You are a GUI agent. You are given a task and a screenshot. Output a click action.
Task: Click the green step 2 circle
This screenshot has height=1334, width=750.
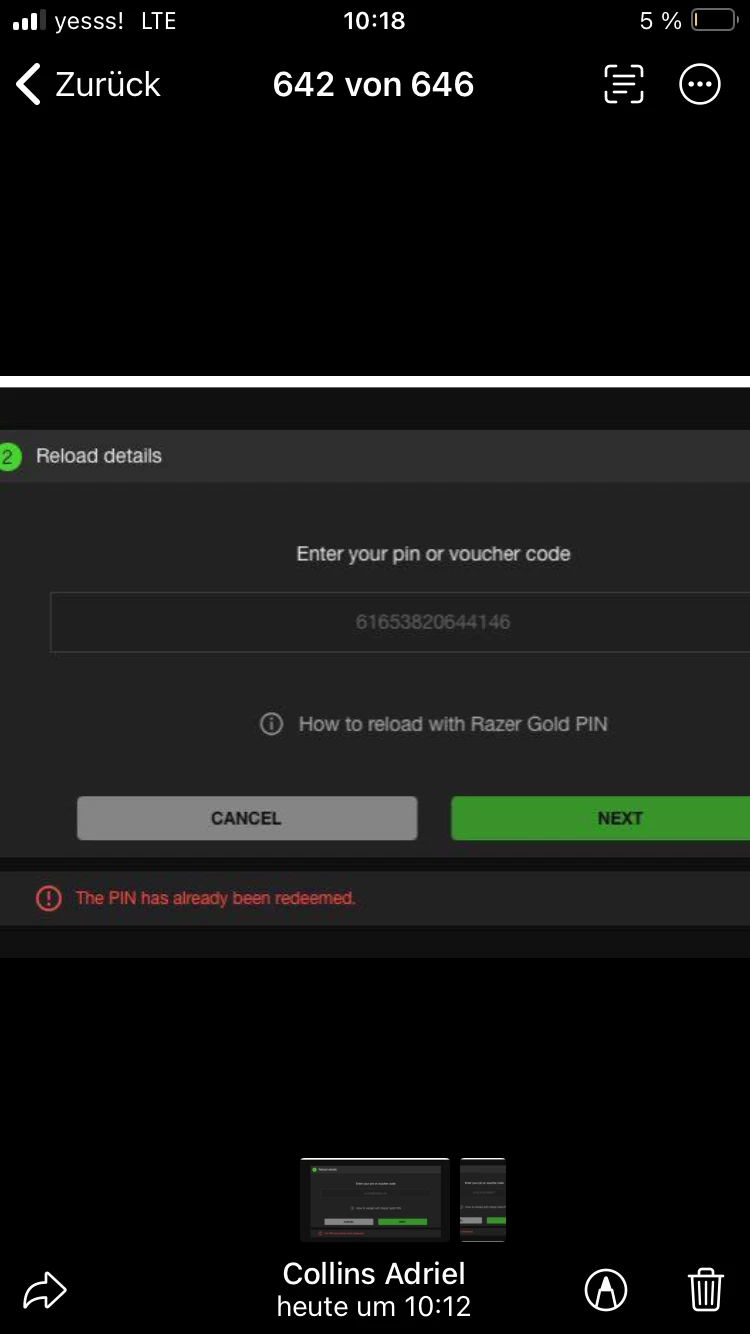pyautogui.click(x=8, y=457)
